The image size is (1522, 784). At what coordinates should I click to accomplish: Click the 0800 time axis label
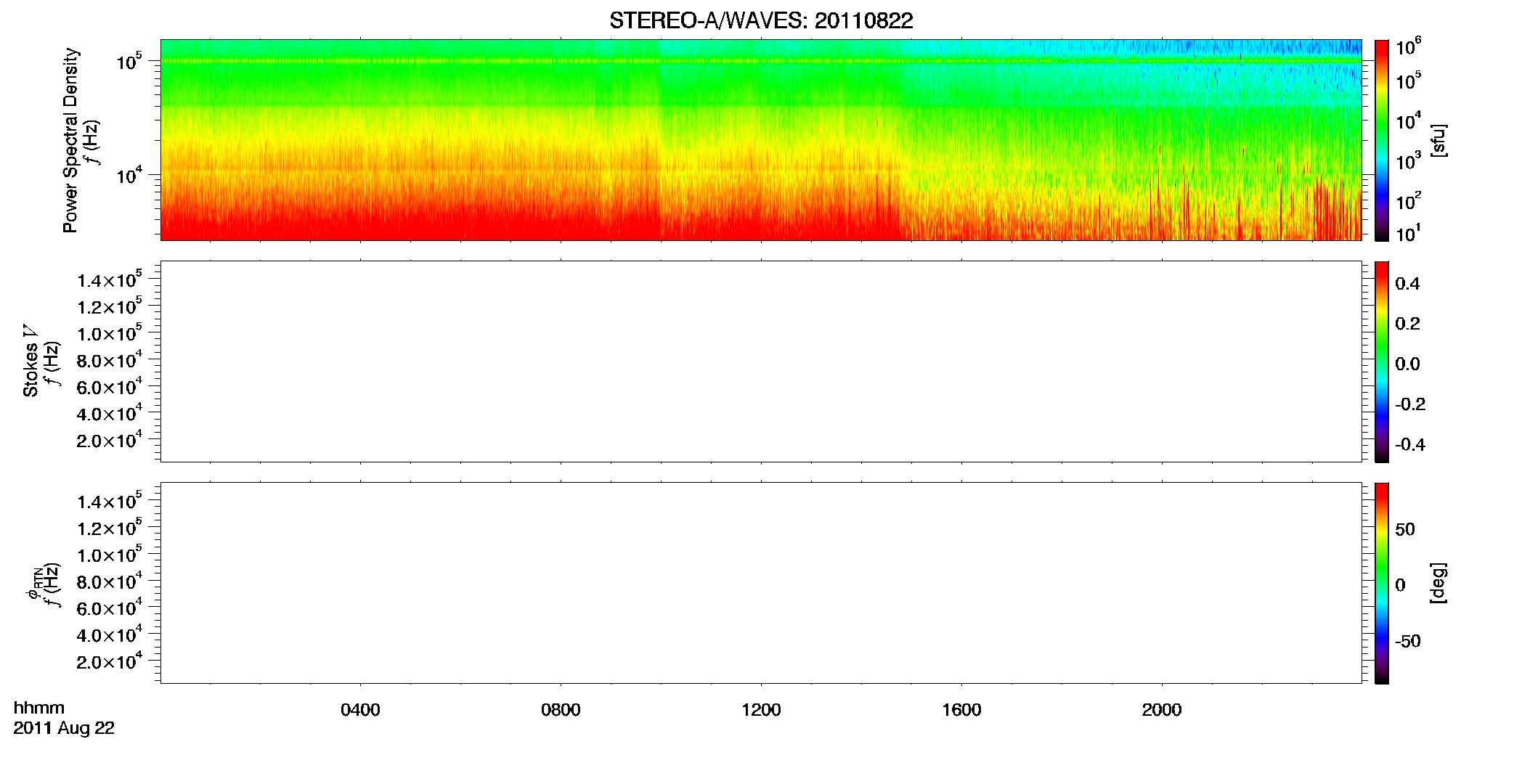click(561, 710)
